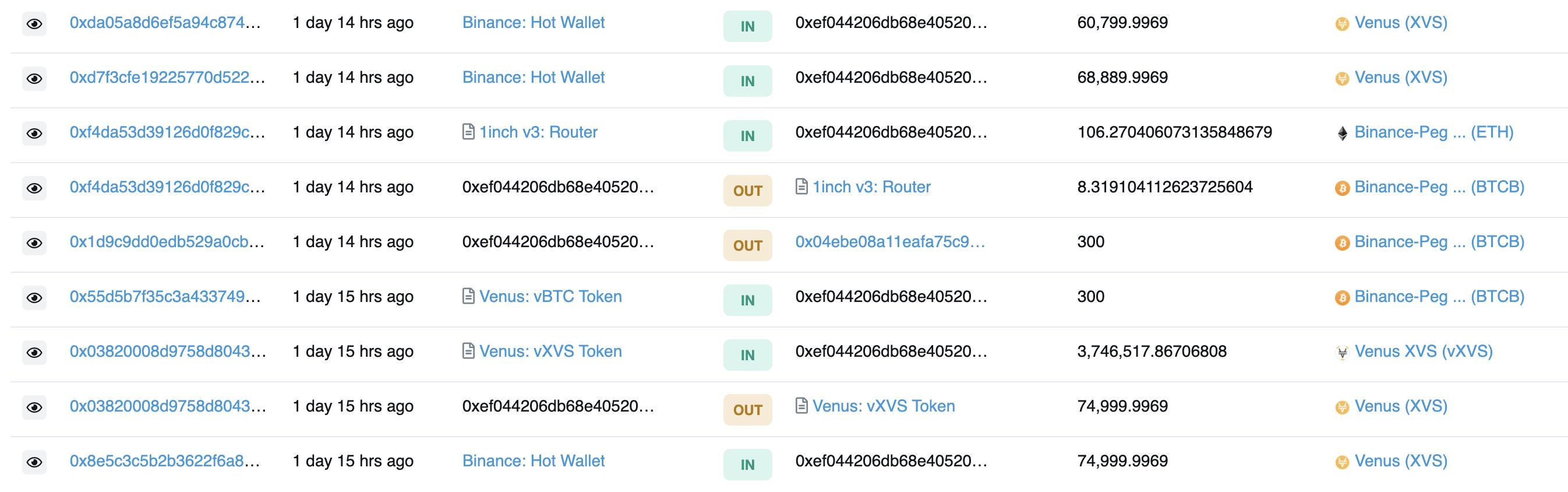Open the Venus XVS (vXVS) token link
The image size is (1568, 492).
1423,352
